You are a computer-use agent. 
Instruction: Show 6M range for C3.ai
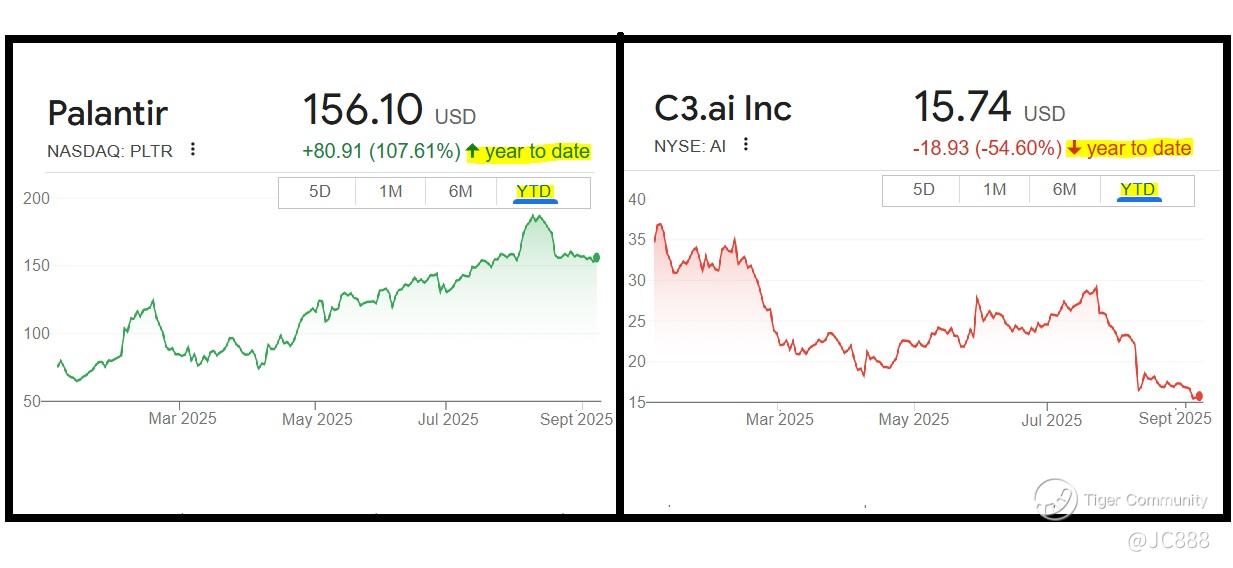click(1064, 189)
